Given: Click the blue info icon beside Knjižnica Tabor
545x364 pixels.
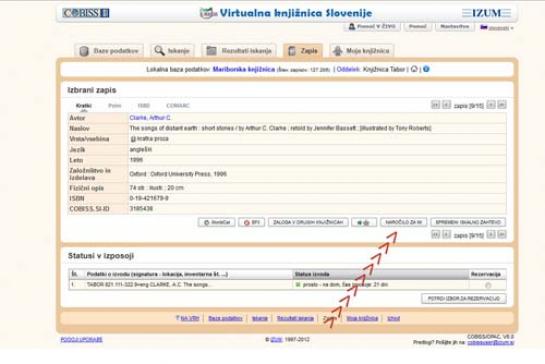Looking at the screenshot, I should pyautogui.click(x=426, y=69).
